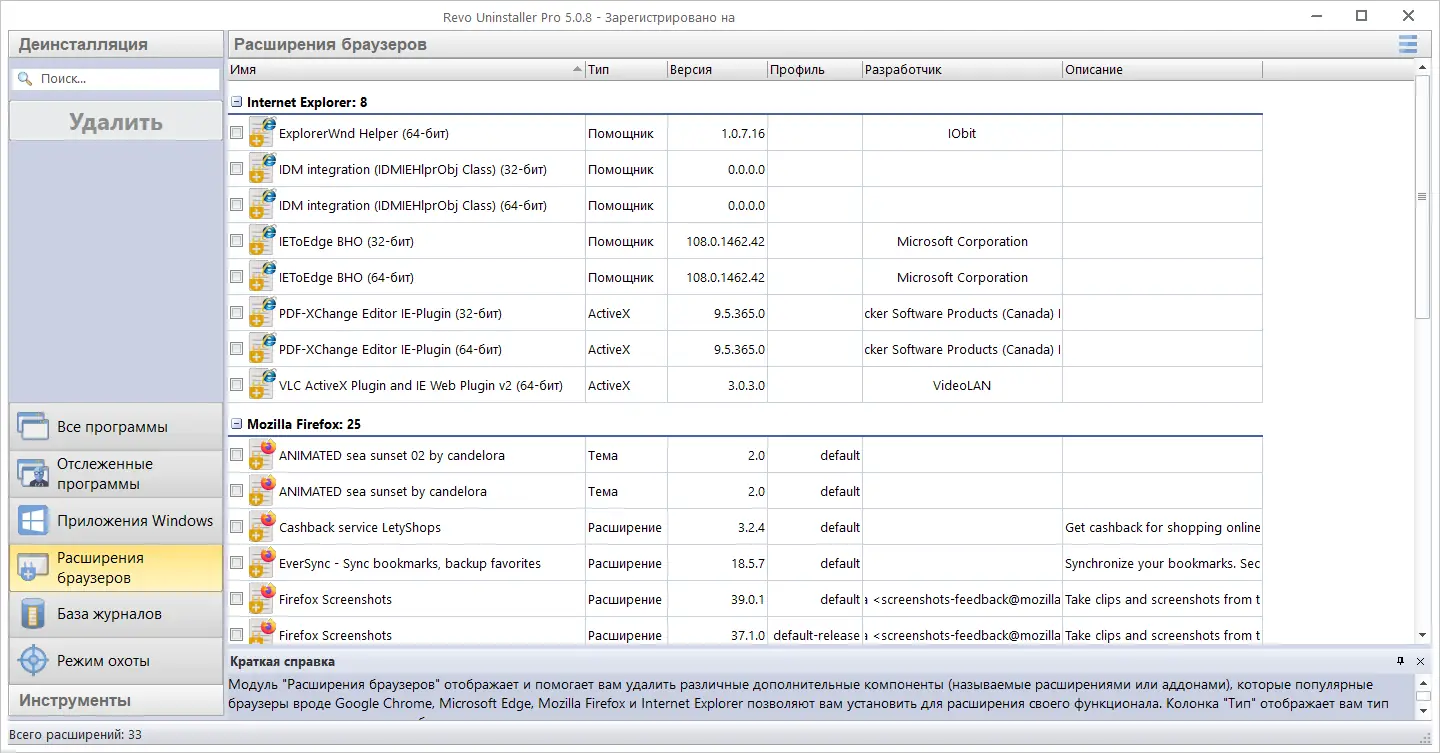The width and height of the screenshot is (1440, 753).
Task: Collapse the Mozilla Firefox group
Action: (237, 424)
